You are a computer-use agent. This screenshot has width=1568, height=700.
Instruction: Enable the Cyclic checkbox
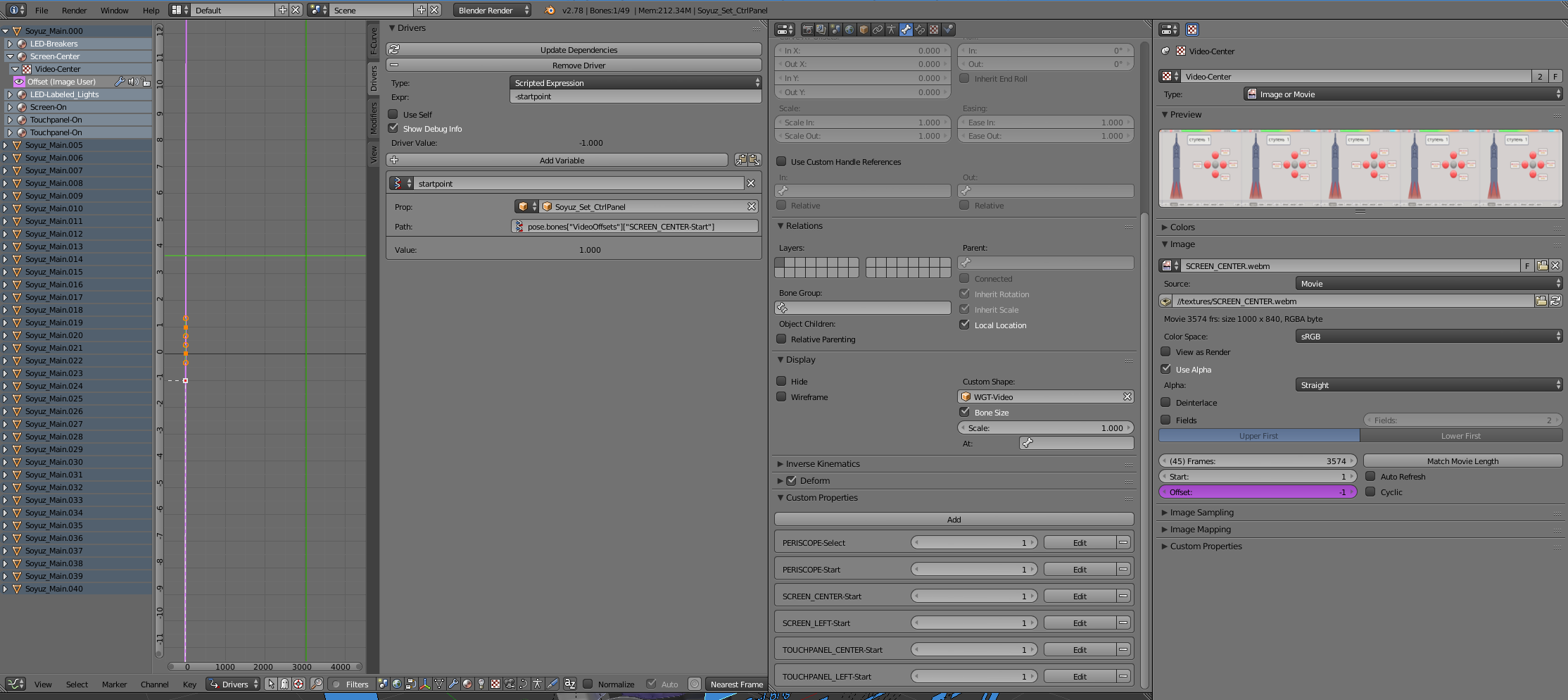tap(1370, 492)
